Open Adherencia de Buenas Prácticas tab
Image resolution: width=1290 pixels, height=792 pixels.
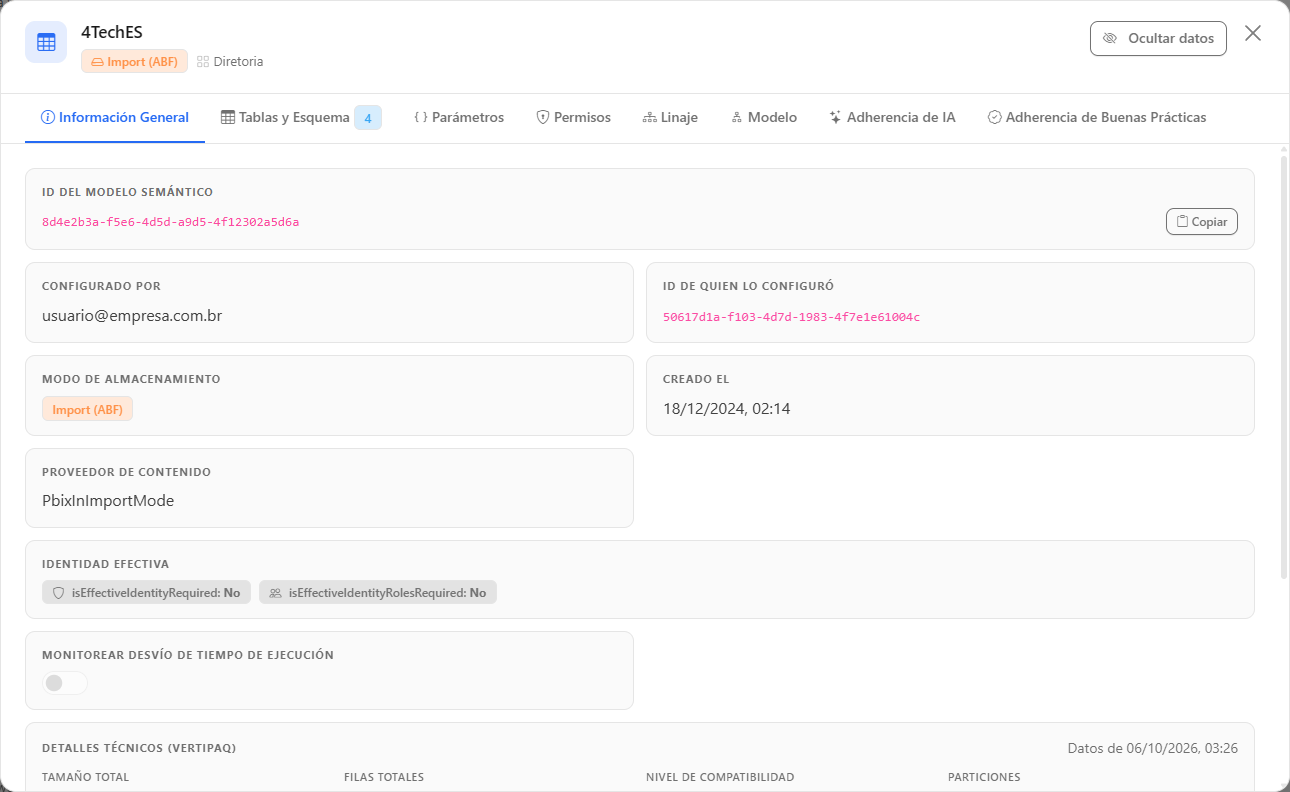click(x=1097, y=118)
